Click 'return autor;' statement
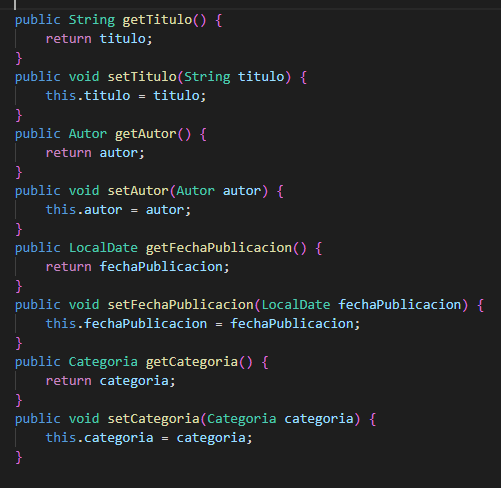 point(95,153)
